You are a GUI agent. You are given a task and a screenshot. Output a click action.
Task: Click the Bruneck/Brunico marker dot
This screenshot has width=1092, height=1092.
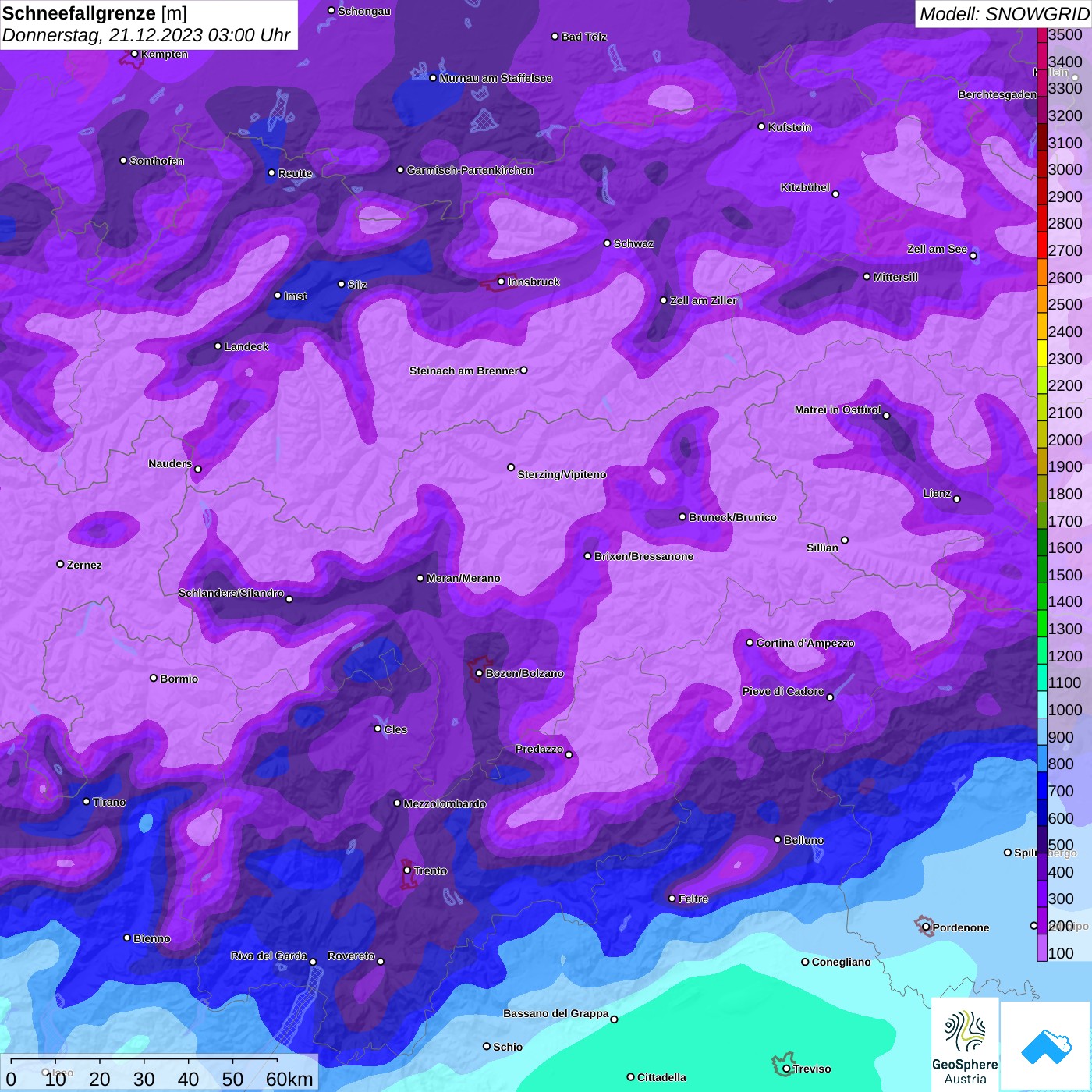point(682,517)
